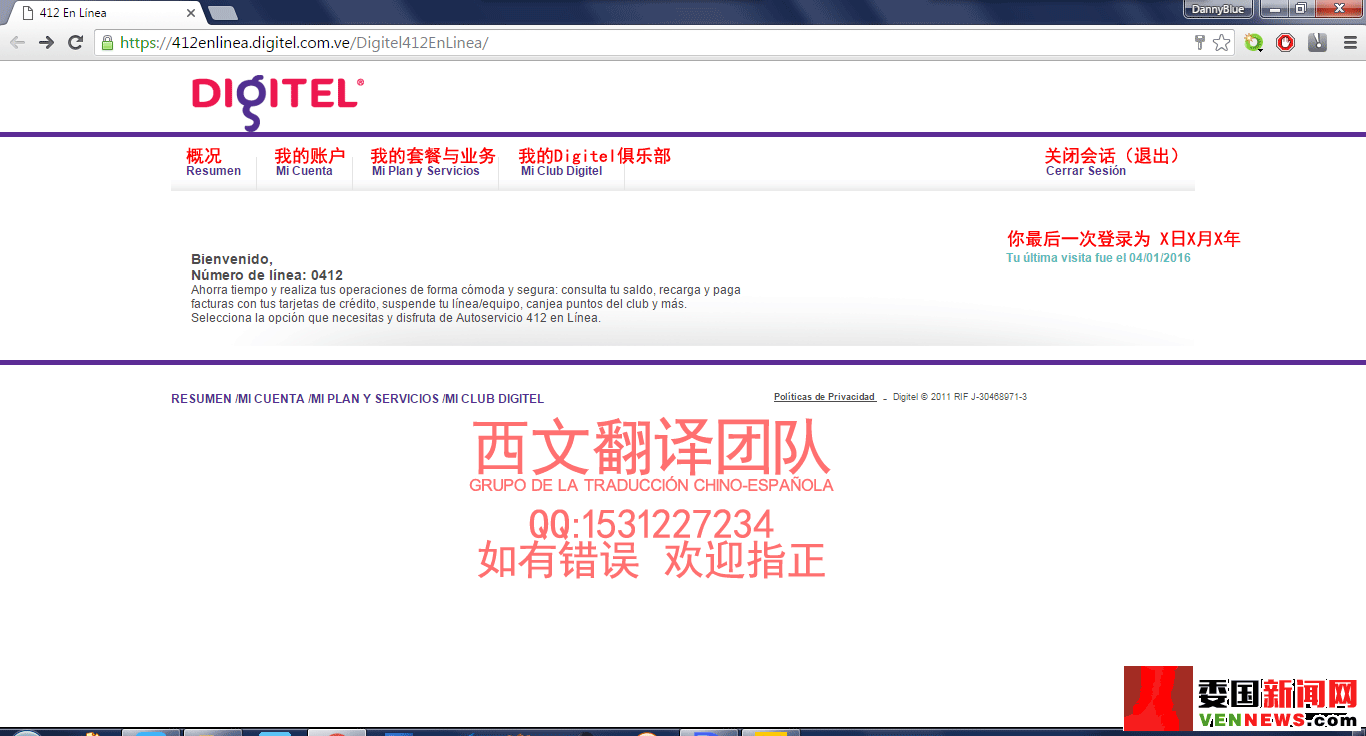Open the Mi Club Digitel menu
Screen dimensions: 1366x736
click(x=562, y=171)
